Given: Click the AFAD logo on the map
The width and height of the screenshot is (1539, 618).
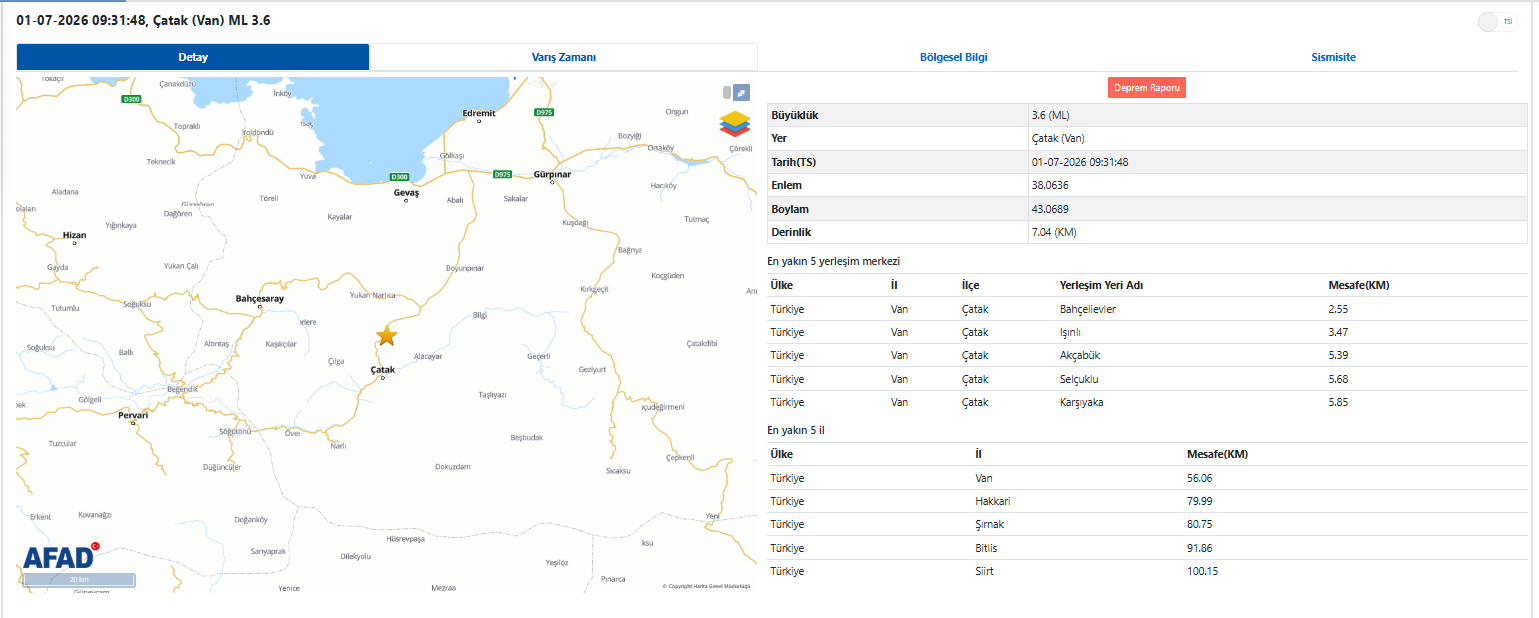Looking at the screenshot, I should 59,557.
